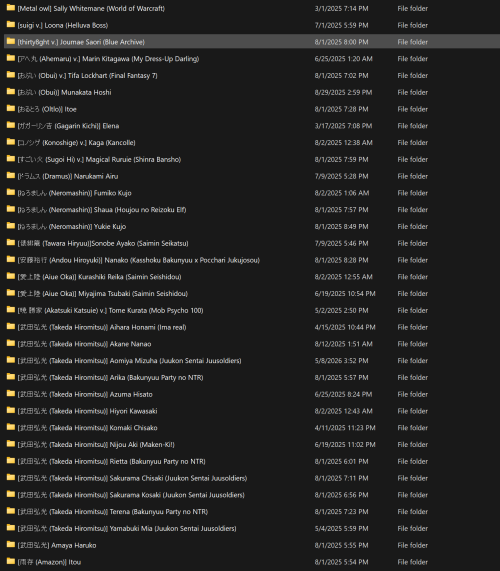Click folder icon for Munakata Hoshi

[11, 91]
